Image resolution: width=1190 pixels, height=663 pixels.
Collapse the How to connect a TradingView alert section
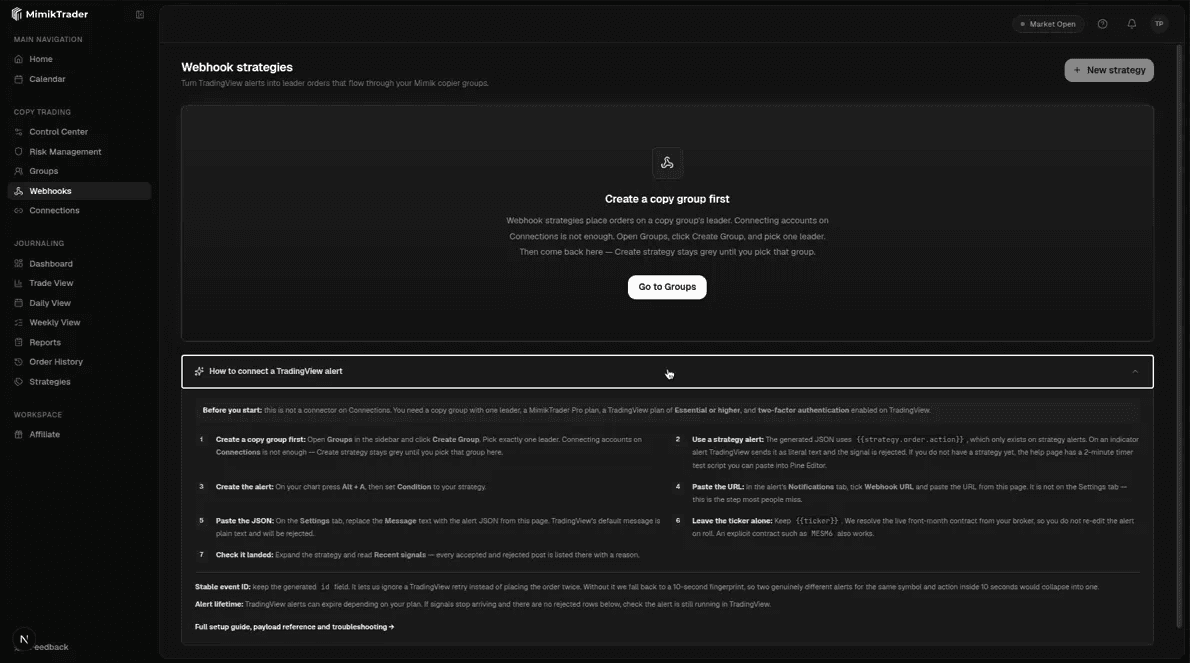pyautogui.click(x=667, y=372)
